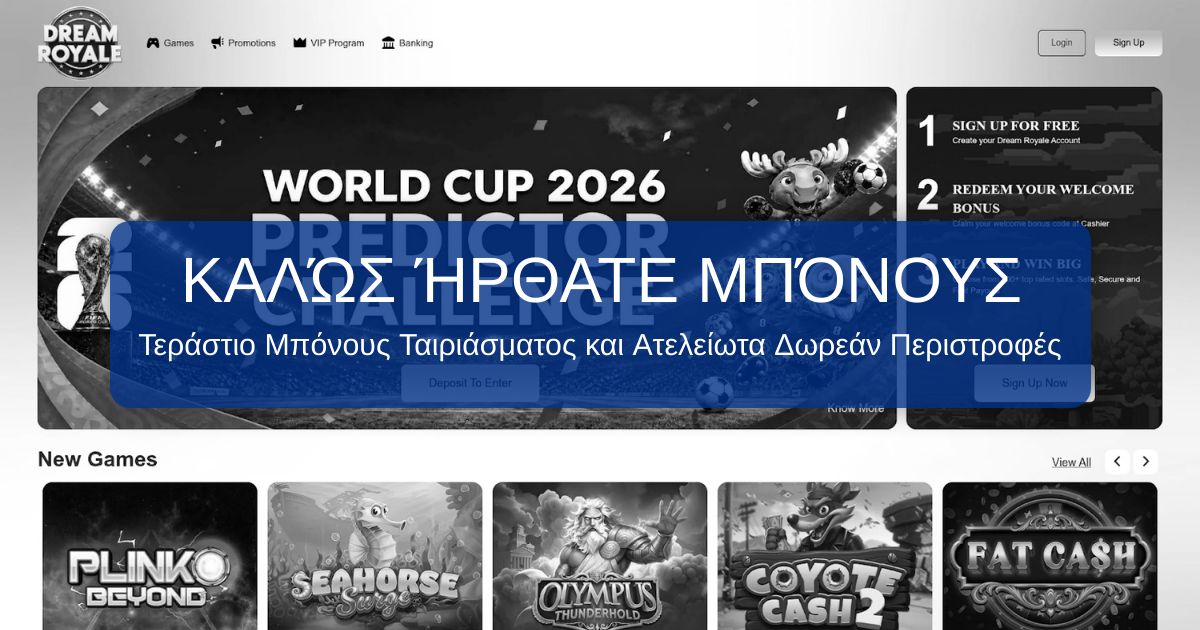This screenshot has height=630, width=1200.
Task: Click the Know More link
Action: pos(855,408)
